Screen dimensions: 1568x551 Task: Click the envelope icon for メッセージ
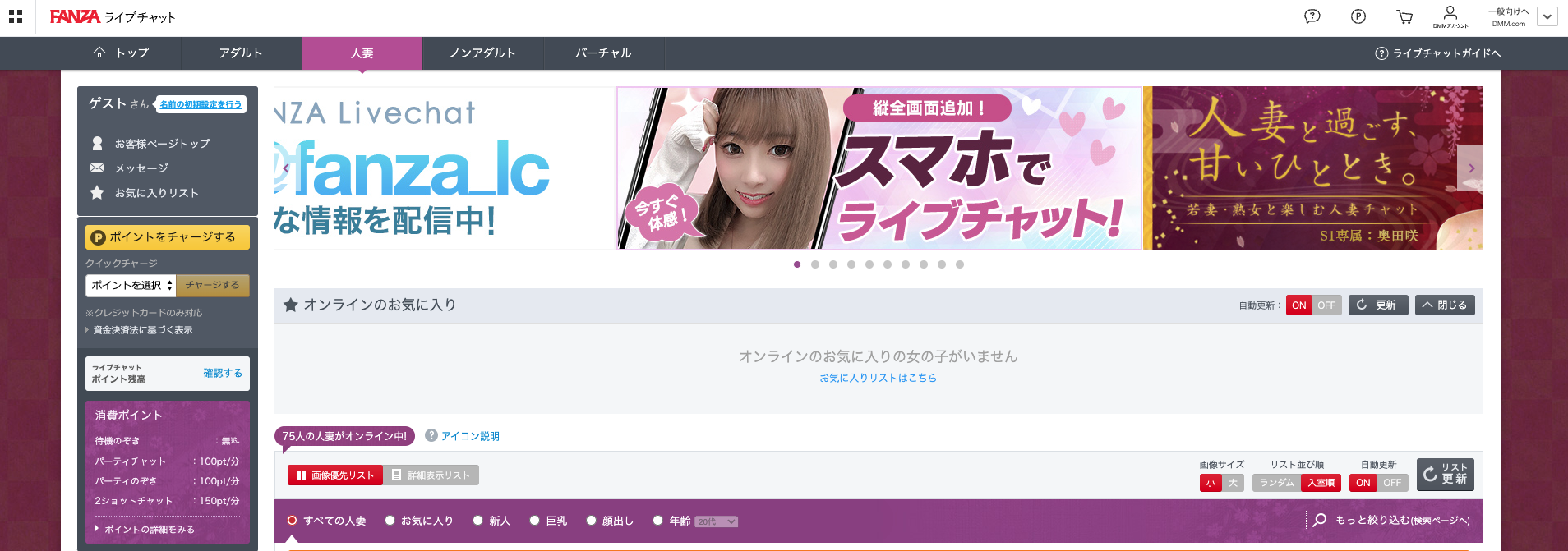(97, 168)
